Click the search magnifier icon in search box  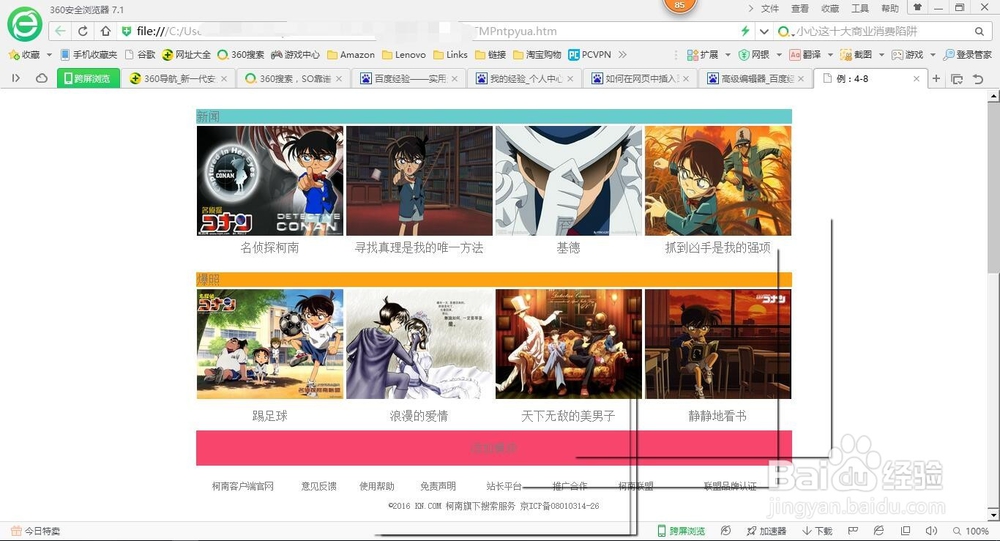tap(979, 31)
